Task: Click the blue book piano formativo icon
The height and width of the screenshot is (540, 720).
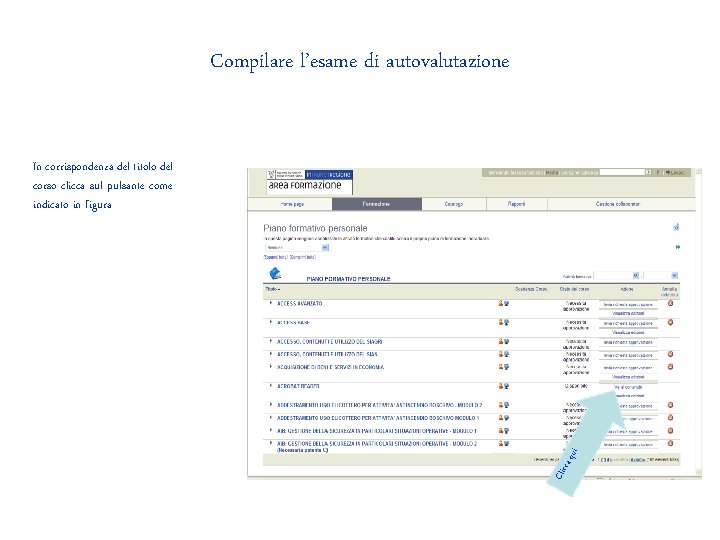Action: (275, 274)
